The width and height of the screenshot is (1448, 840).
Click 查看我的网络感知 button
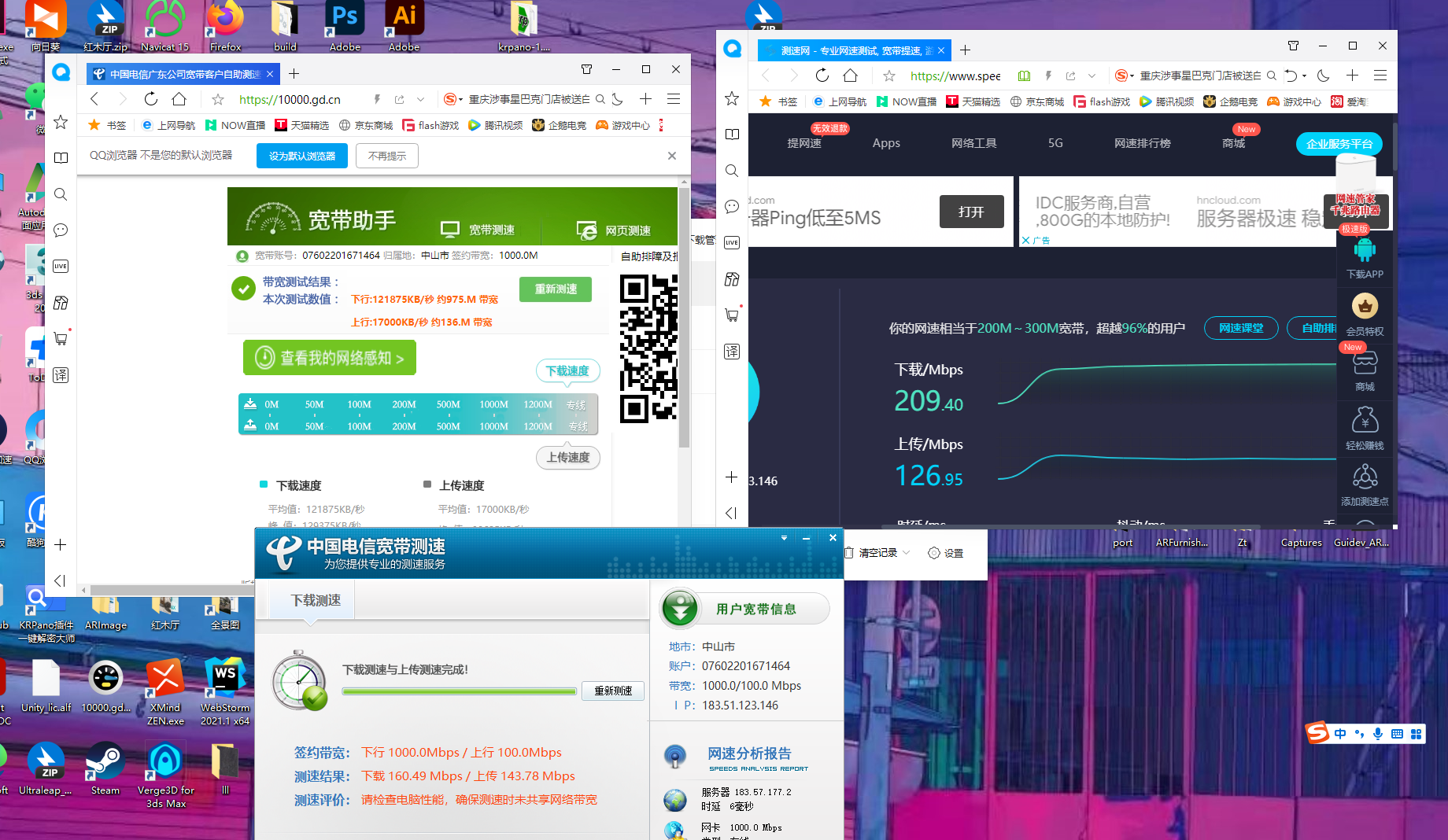point(330,358)
